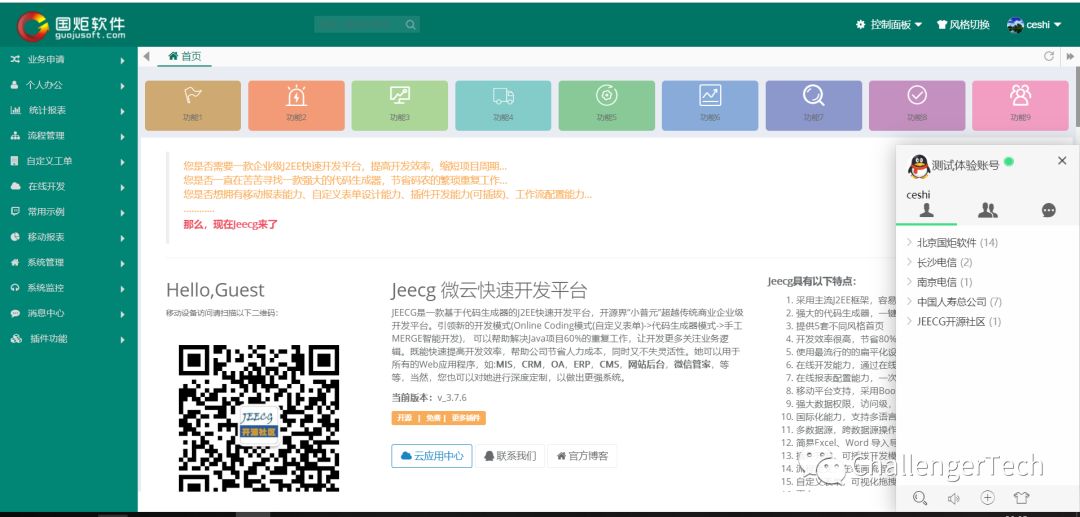The image size is (1080, 517).
Task: Click the page vertical scrollbar
Action: (1077, 96)
